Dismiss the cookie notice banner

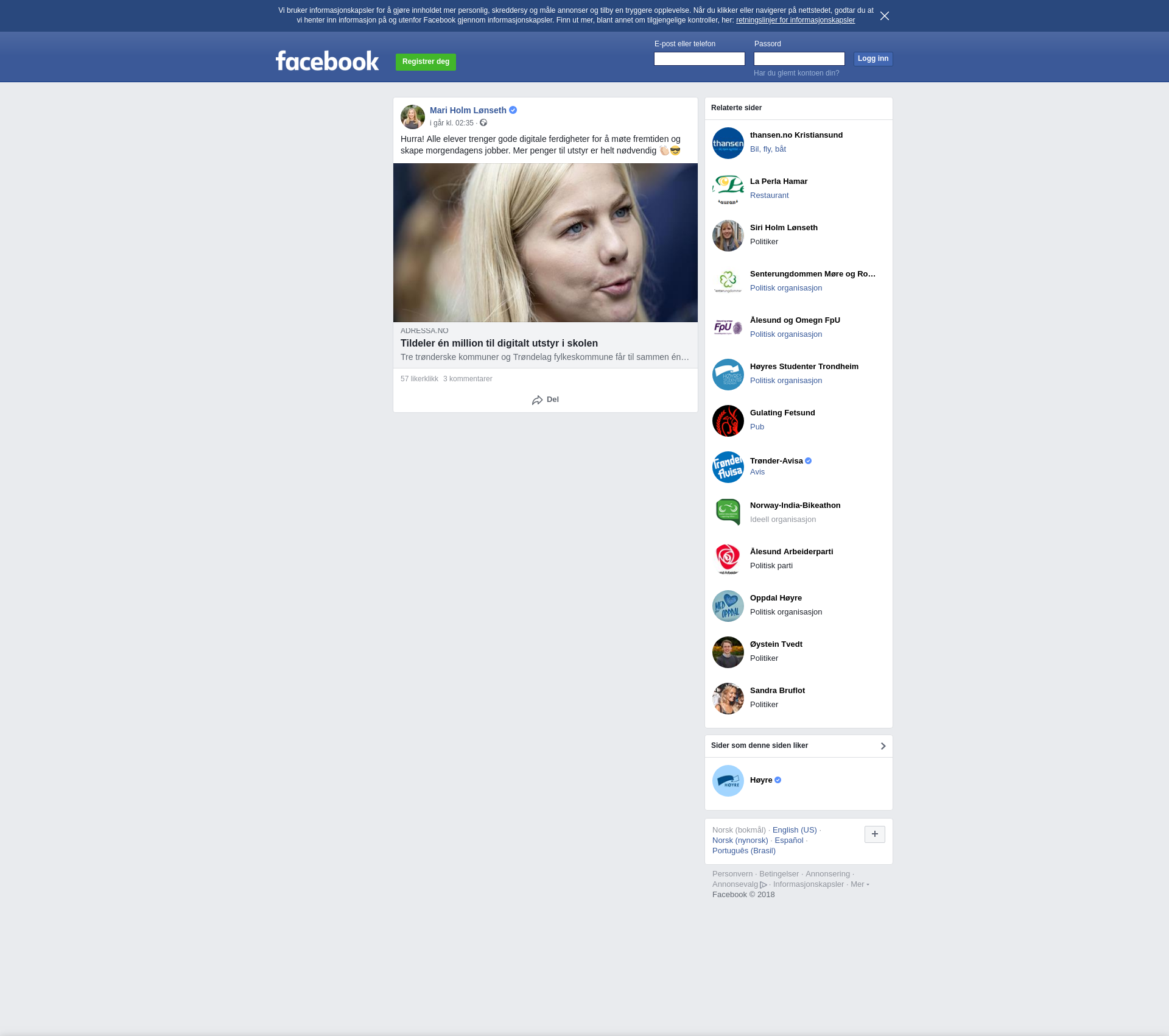[884, 16]
